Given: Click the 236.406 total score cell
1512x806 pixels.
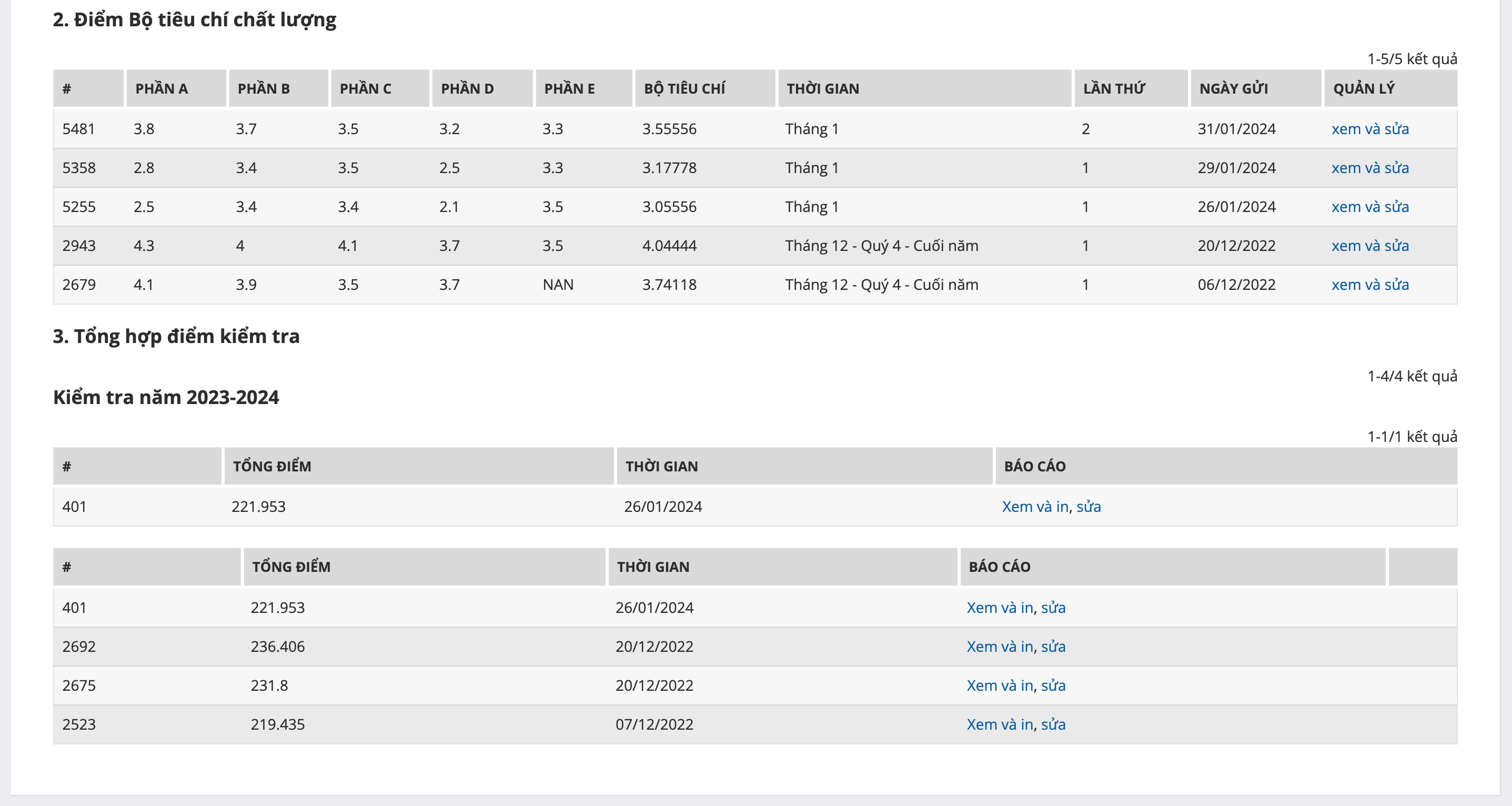Looking at the screenshot, I should tap(278, 647).
